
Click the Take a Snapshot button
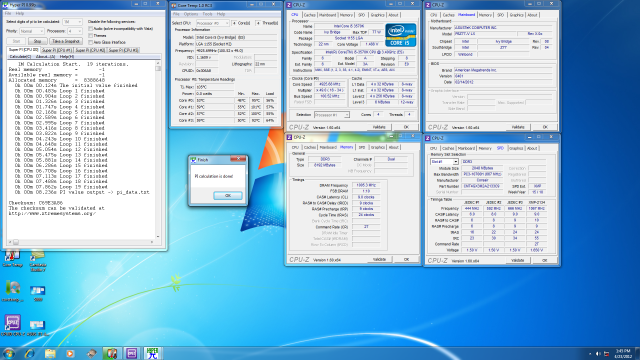click(x=66, y=41)
